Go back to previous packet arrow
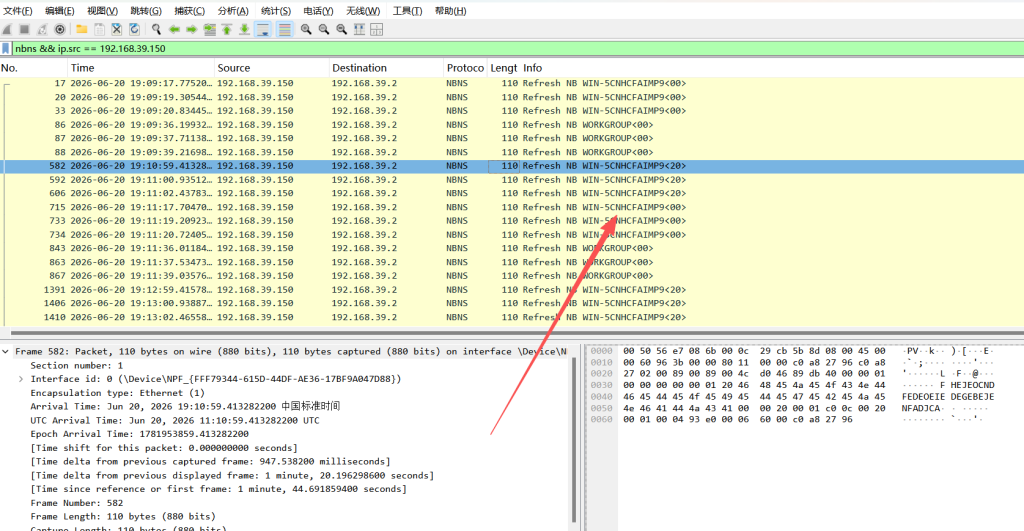The height and width of the screenshot is (531, 1024). (174, 29)
